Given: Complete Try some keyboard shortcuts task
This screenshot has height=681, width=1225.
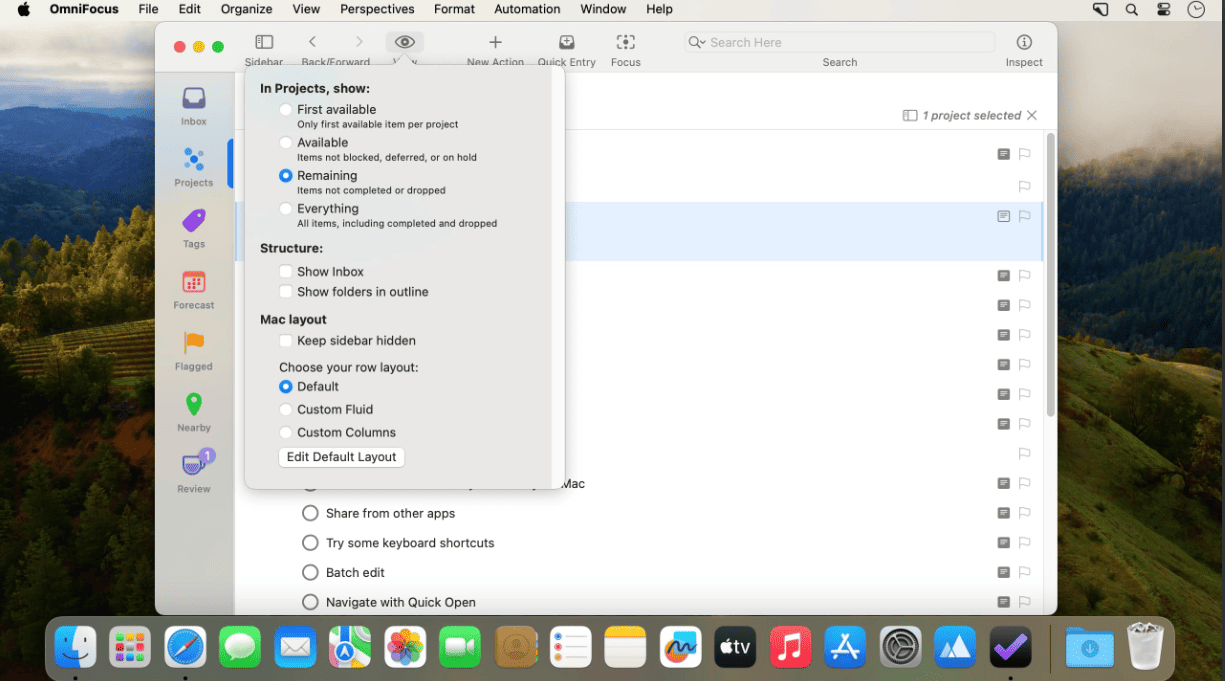Looking at the screenshot, I should [x=310, y=543].
